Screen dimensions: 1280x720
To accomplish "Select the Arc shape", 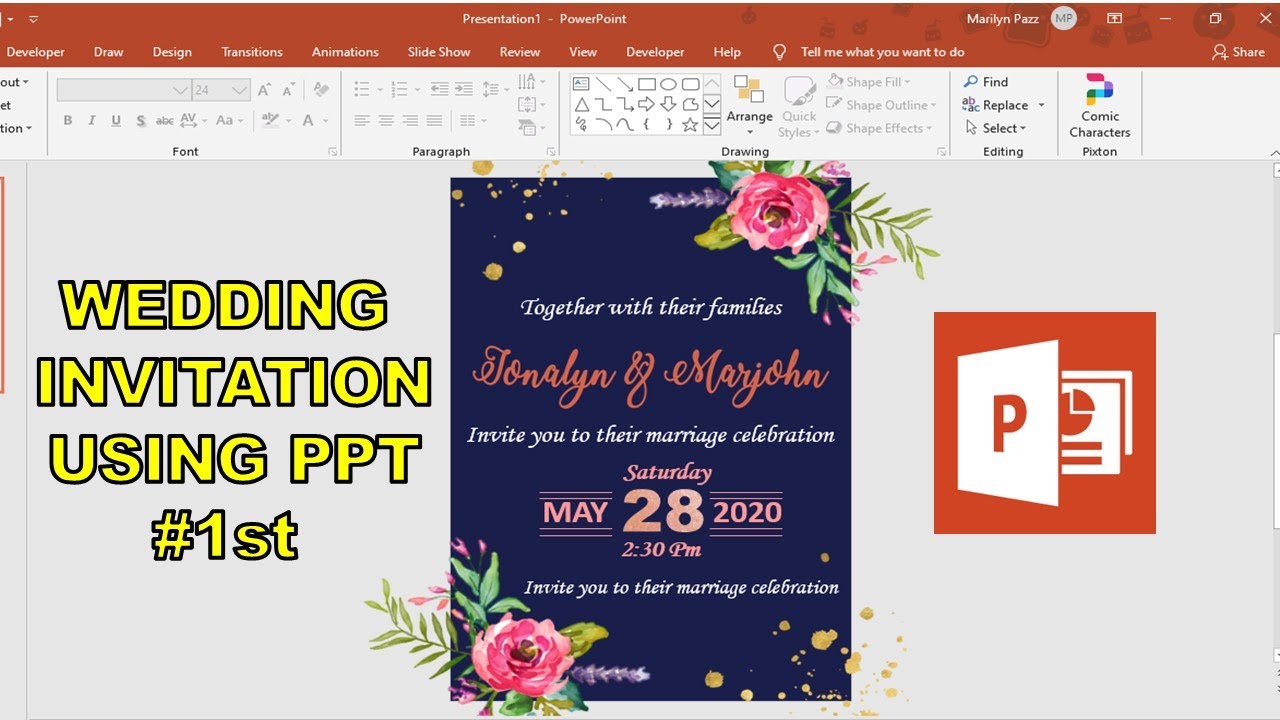I will pyautogui.click(x=604, y=124).
